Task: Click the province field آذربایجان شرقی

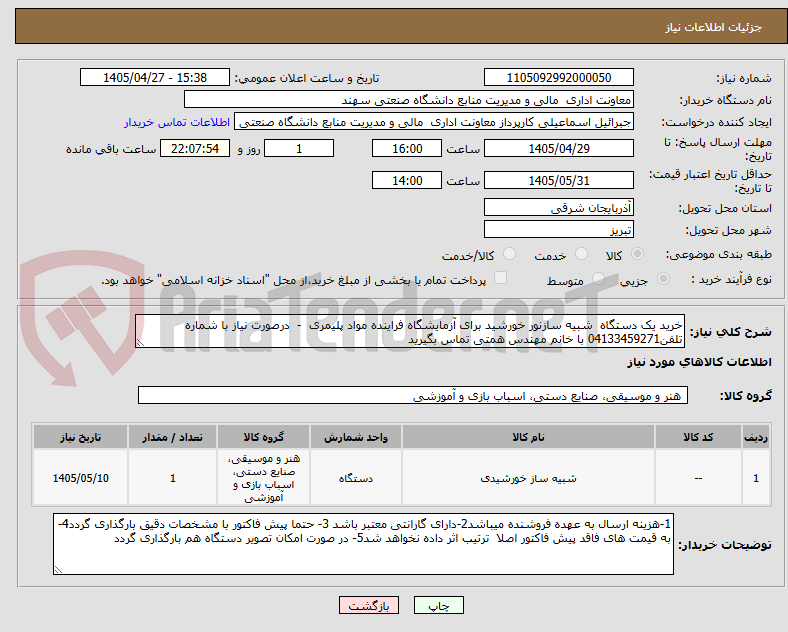Action: [x=558, y=207]
